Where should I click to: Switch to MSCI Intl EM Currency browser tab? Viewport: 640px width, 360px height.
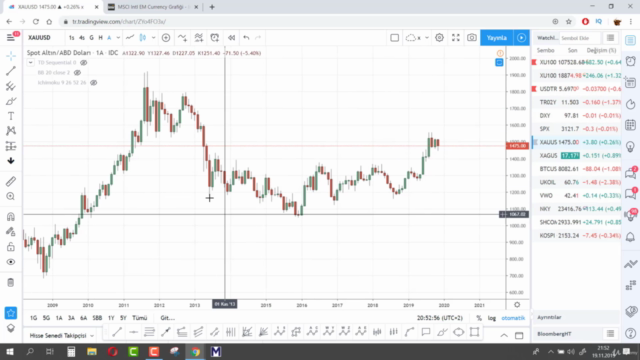click(153, 7)
